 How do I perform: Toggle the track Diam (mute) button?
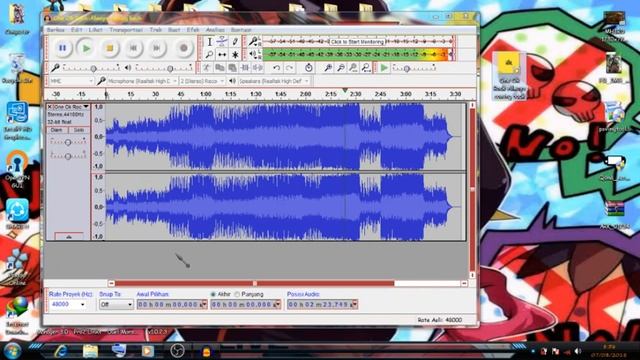pos(57,130)
